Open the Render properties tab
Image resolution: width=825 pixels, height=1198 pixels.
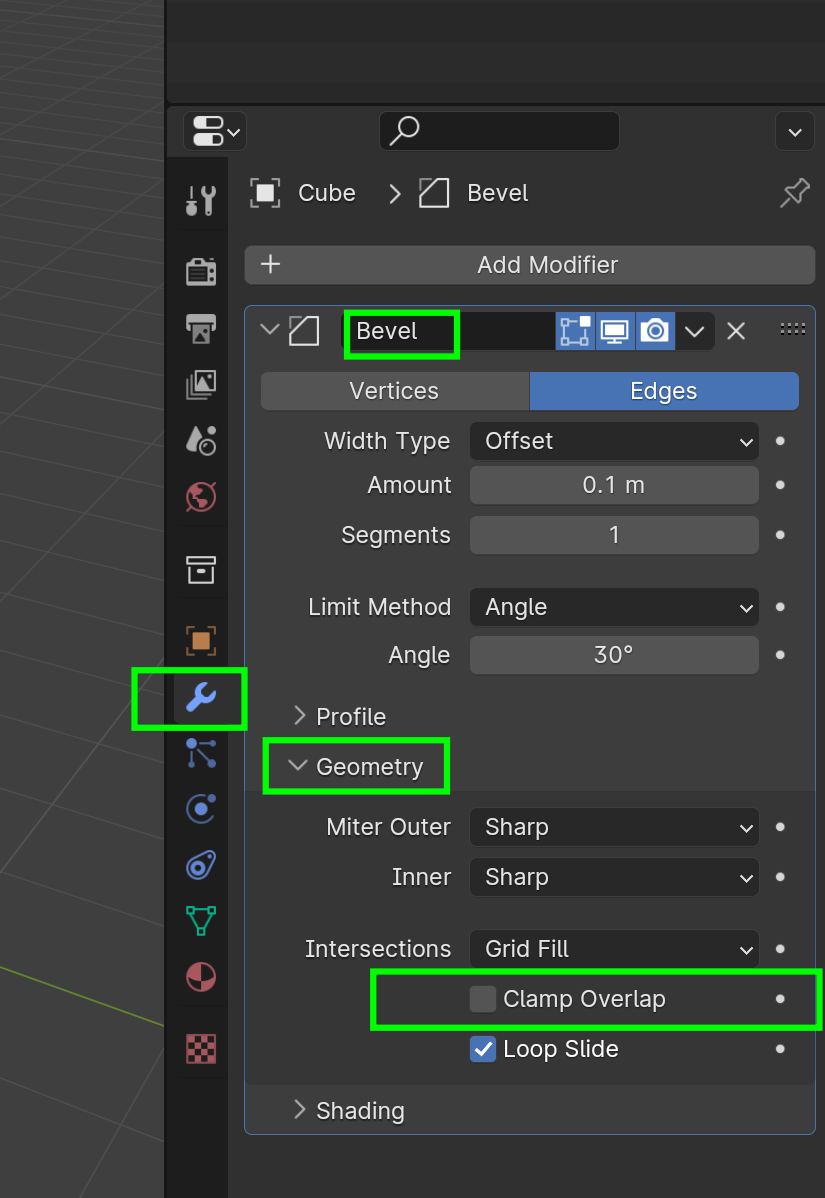(x=200, y=271)
